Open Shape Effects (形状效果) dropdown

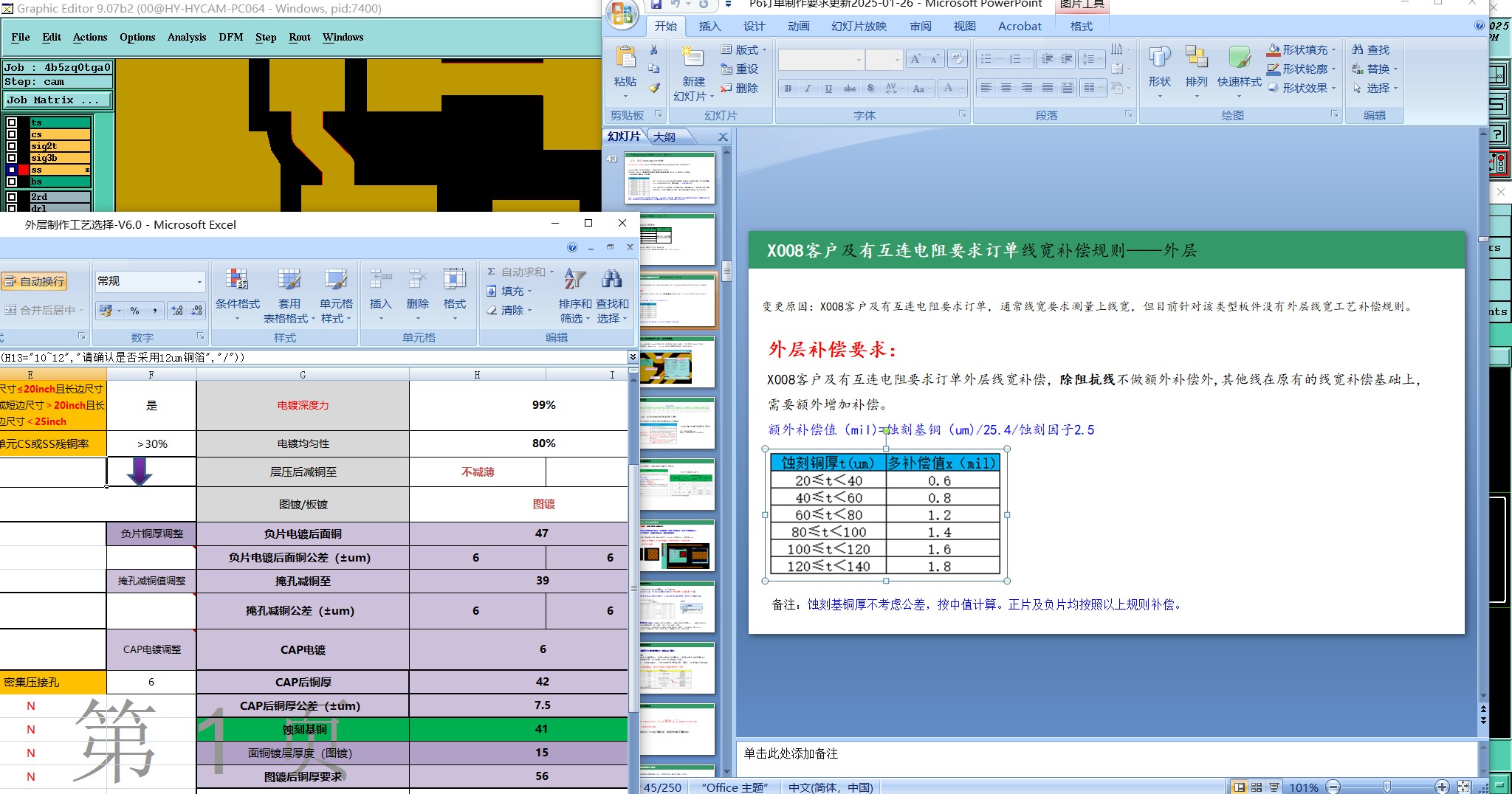[1302, 88]
